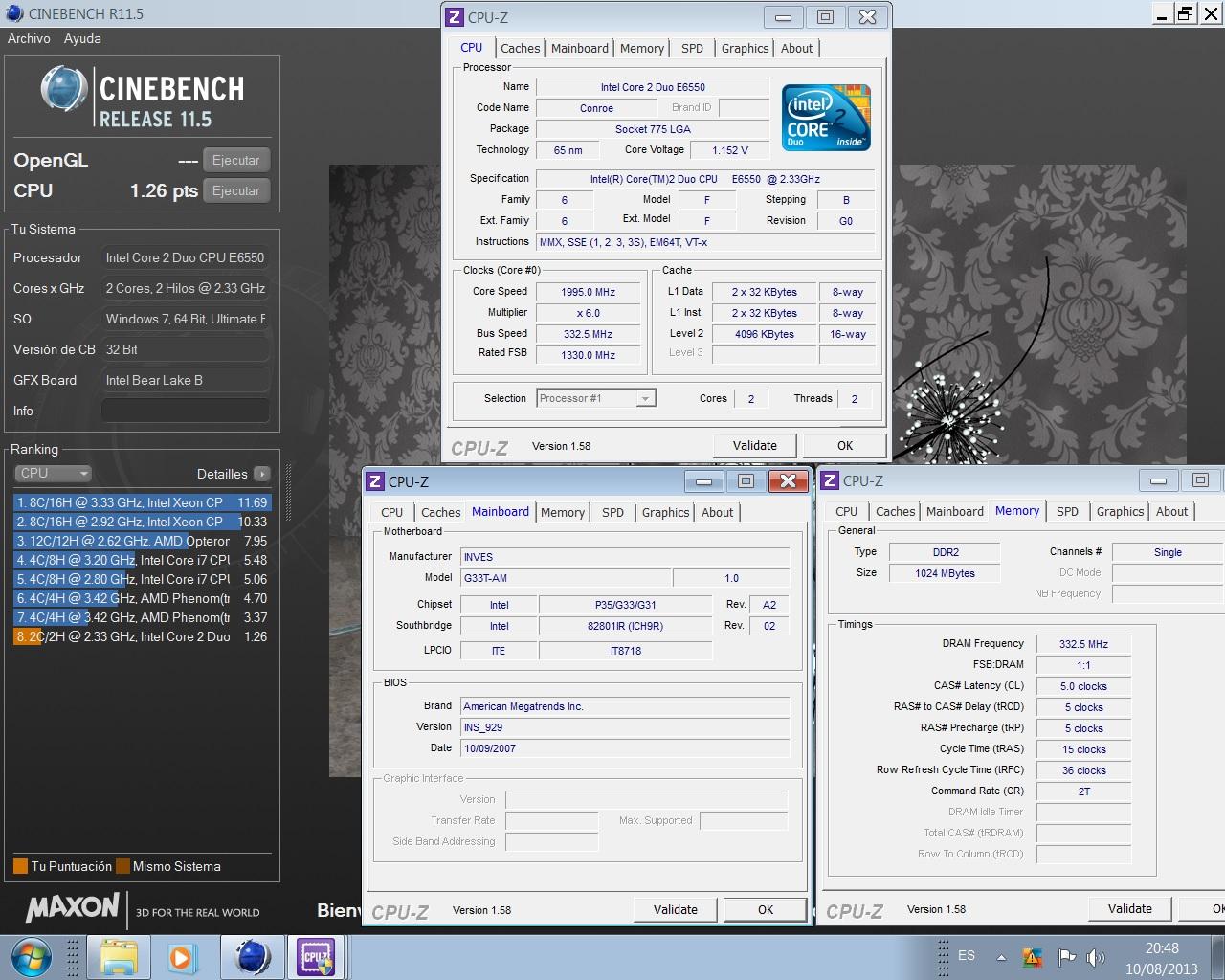1225x980 pixels.
Task: Click the orange Tu Puntuación legend swatch
Action: tap(20, 866)
